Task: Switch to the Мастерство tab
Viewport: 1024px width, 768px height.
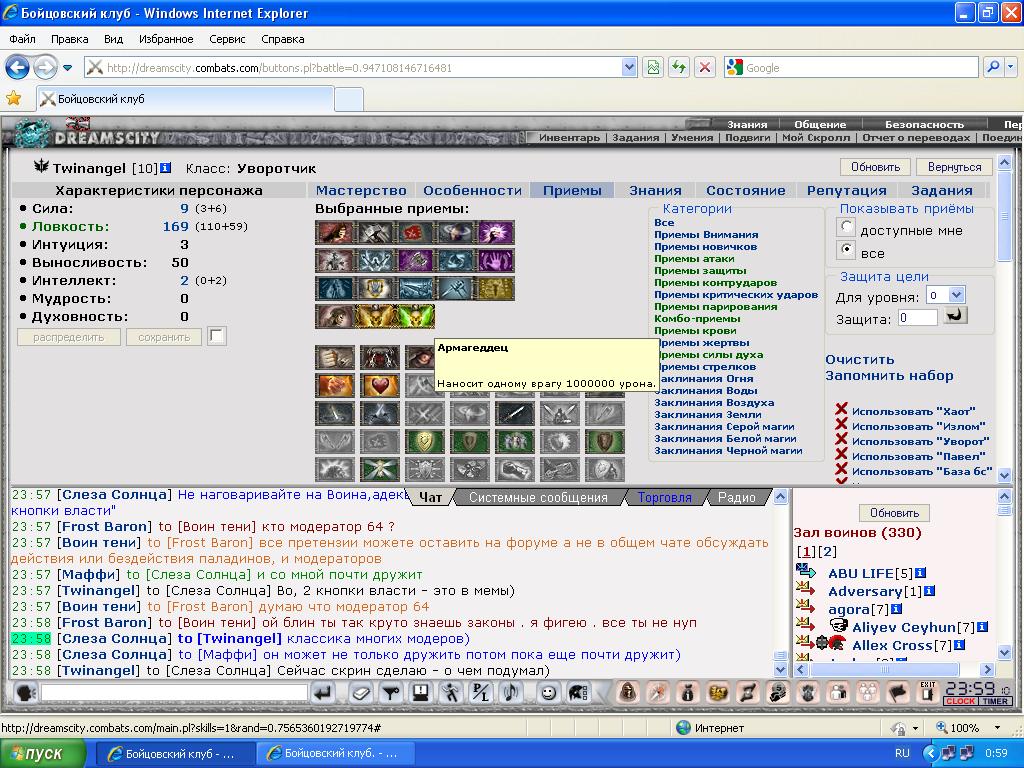Action: pos(360,190)
